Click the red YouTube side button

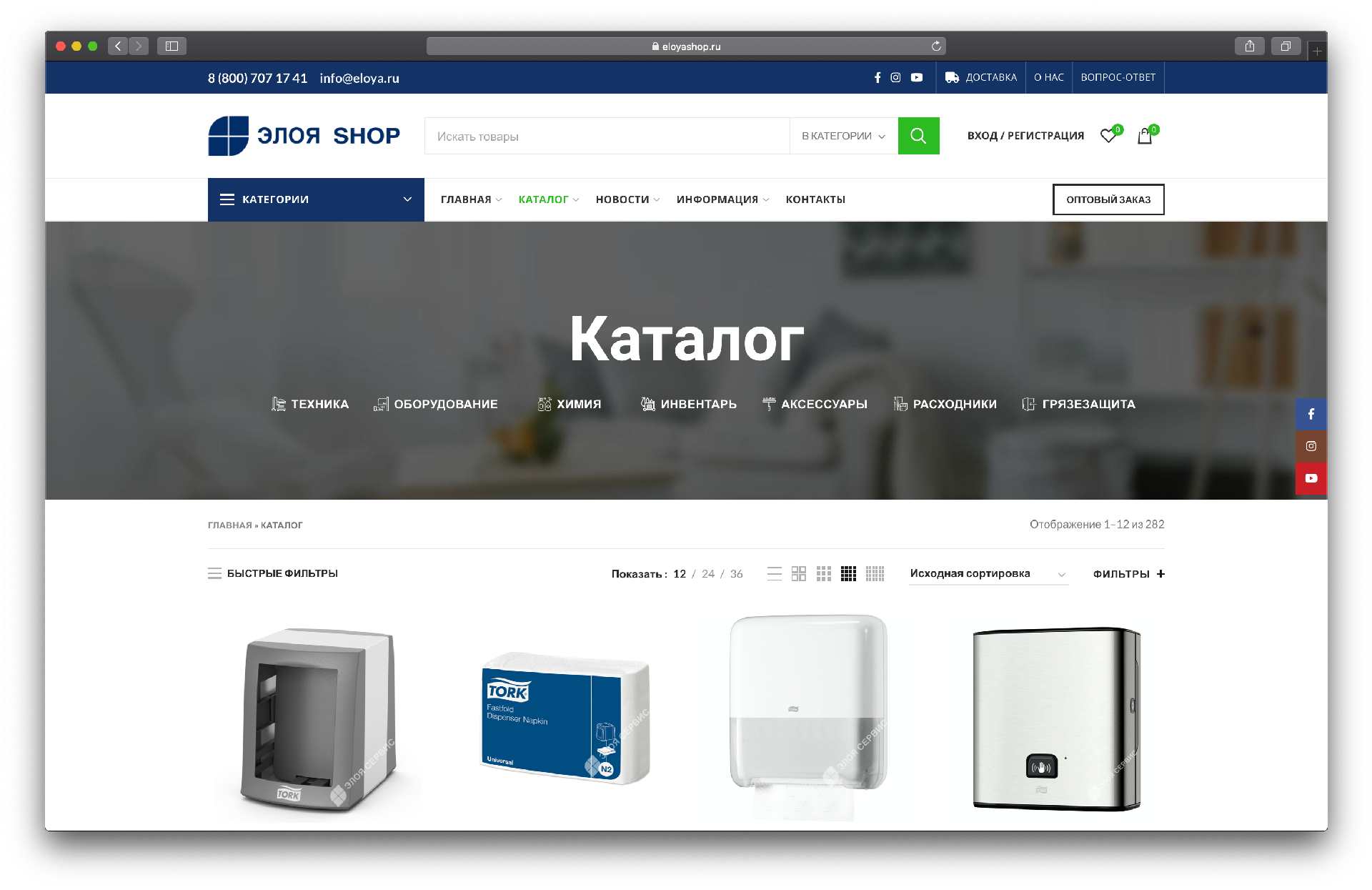click(1311, 478)
